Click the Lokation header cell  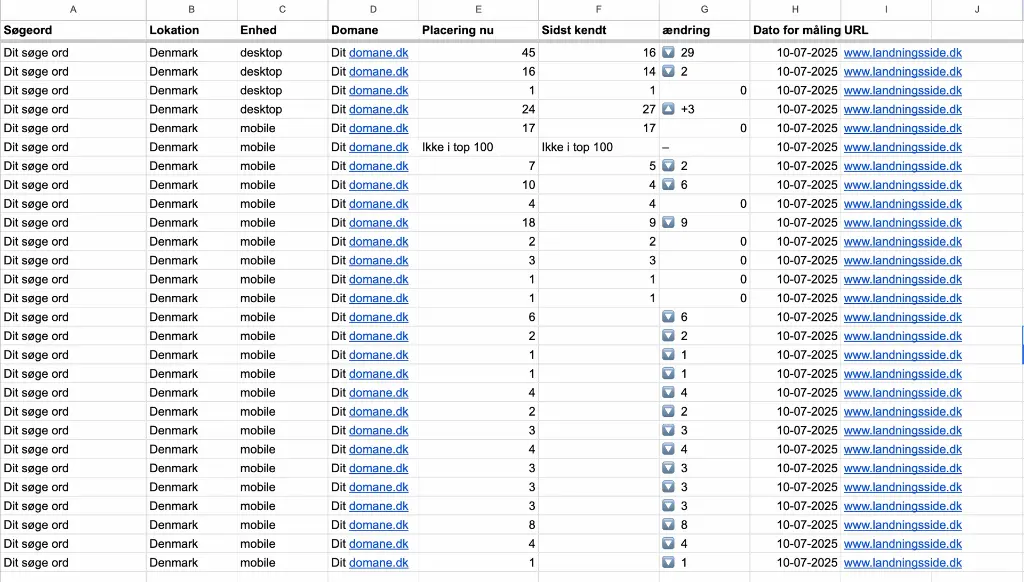[191, 30]
